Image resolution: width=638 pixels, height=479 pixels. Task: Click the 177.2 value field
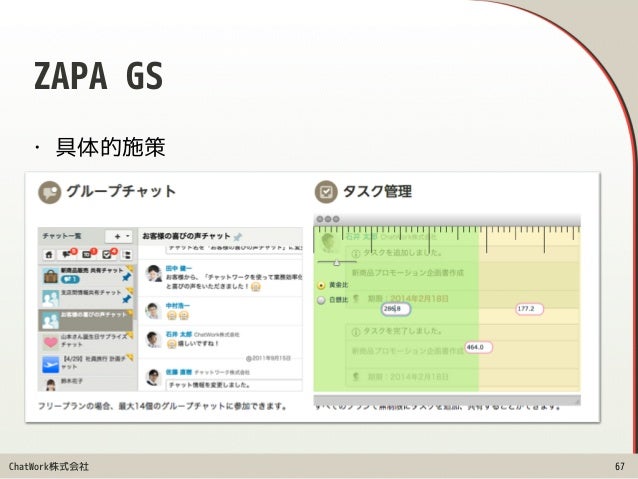tap(529, 309)
